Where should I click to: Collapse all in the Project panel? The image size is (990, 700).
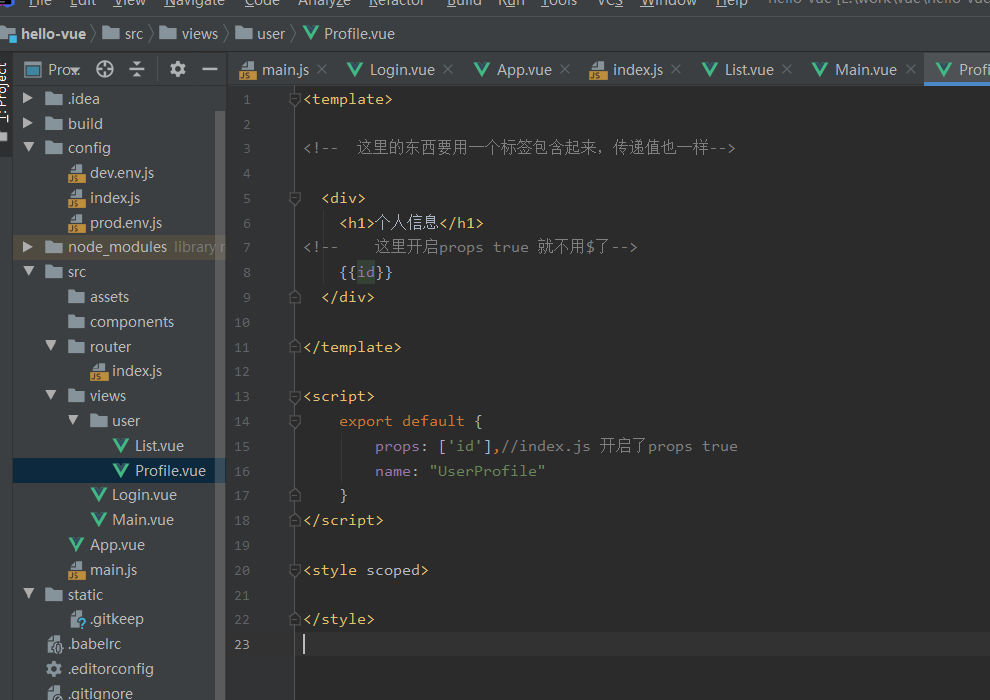(x=137, y=69)
